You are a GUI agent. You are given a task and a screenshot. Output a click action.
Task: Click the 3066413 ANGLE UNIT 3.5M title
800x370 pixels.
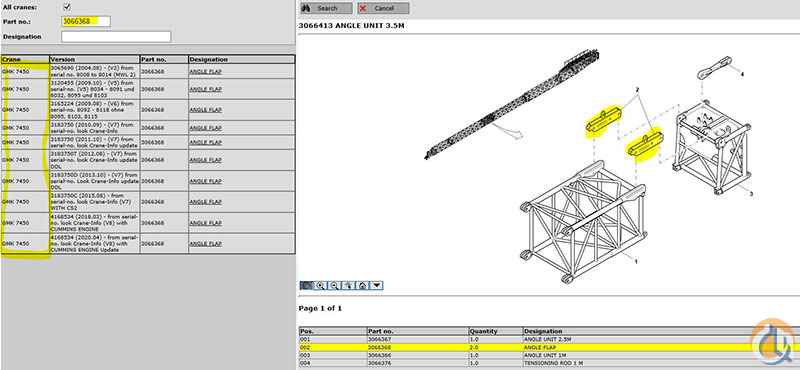tap(352, 26)
